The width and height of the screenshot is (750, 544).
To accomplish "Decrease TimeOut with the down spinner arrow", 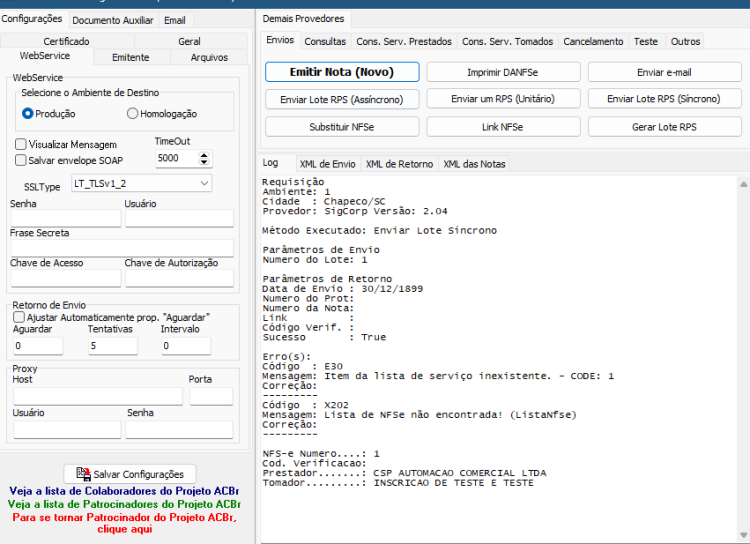I will [204, 162].
